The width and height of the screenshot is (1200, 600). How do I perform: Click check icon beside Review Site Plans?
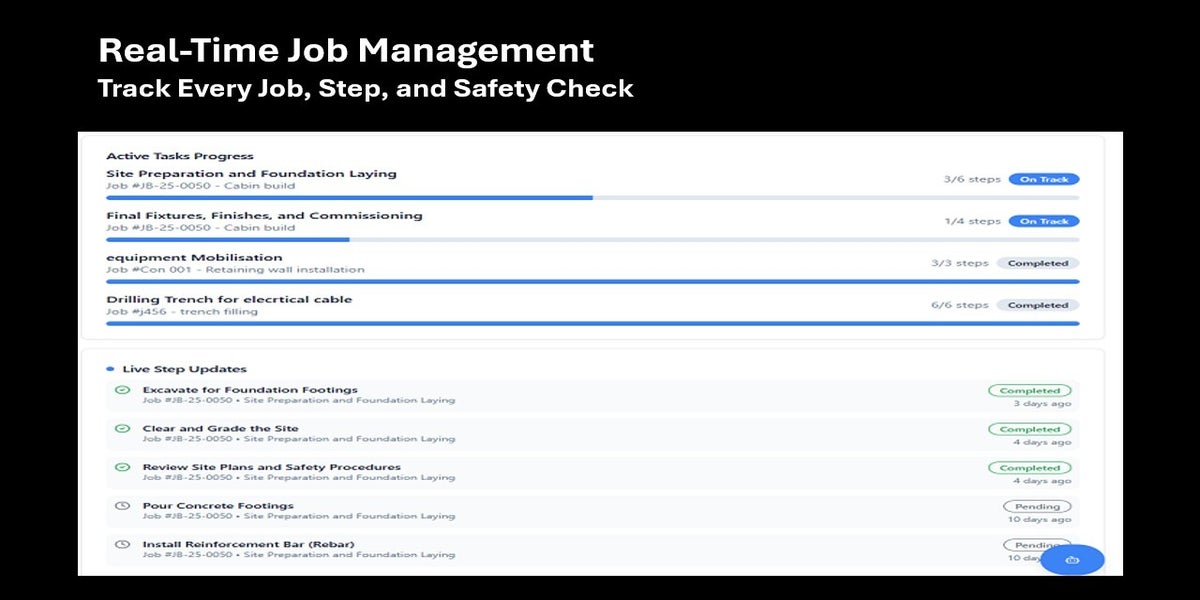pyautogui.click(x=123, y=467)
